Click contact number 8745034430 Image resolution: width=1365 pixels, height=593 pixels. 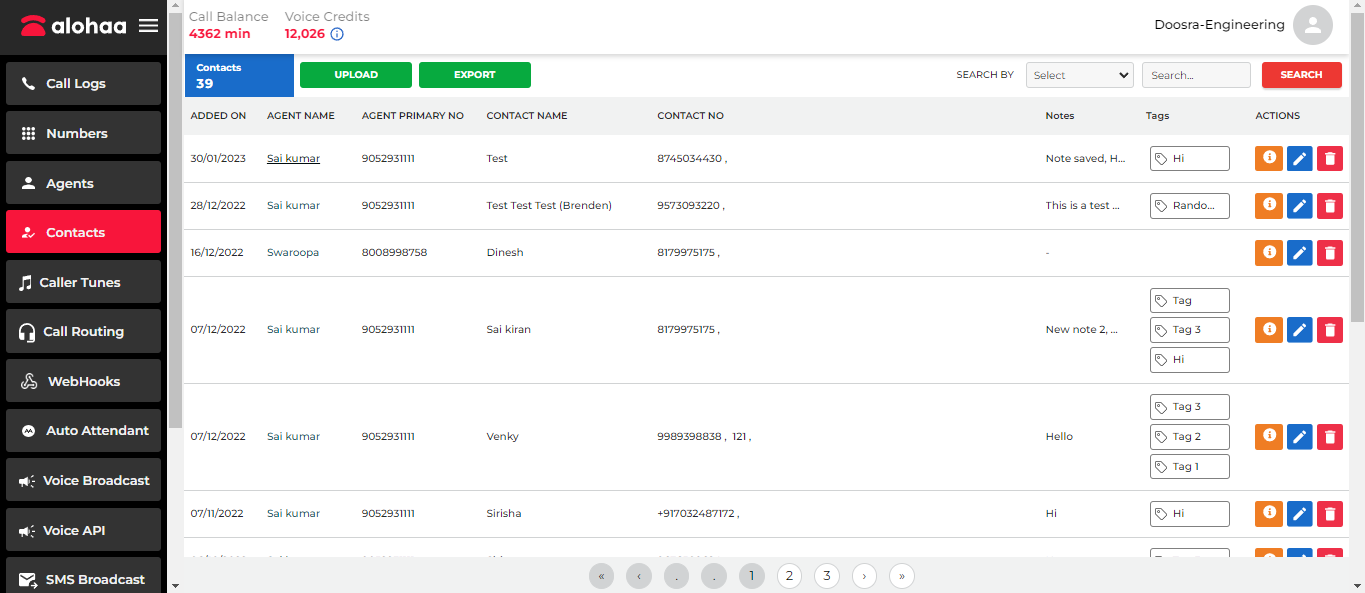[x=689, y=158]
